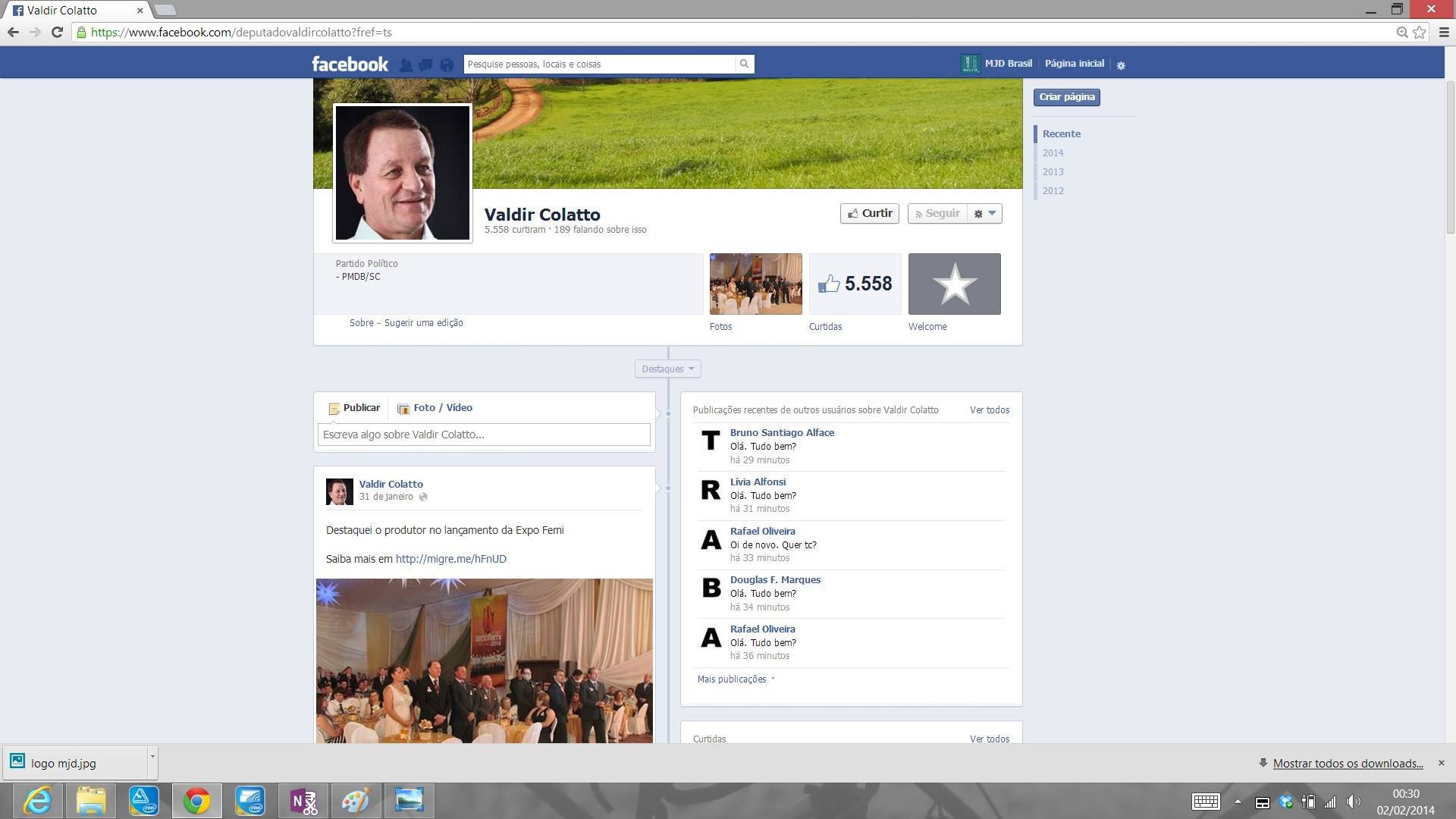This screenshot has width=1456, height=819.
Task: Click the Chrome address bar URL
Action: pyautogui.click(x=241, y=33)
